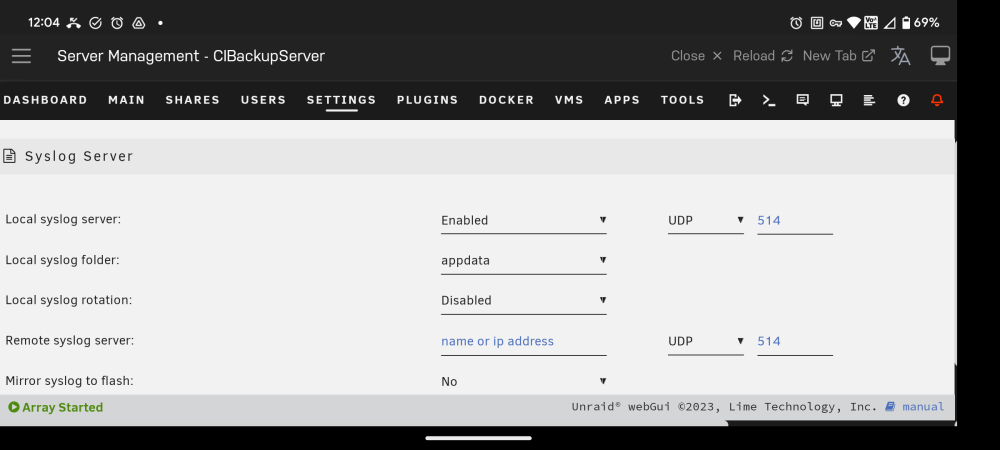Tap the VPN key status icon

pyautogui.click(x=835, y=24)
